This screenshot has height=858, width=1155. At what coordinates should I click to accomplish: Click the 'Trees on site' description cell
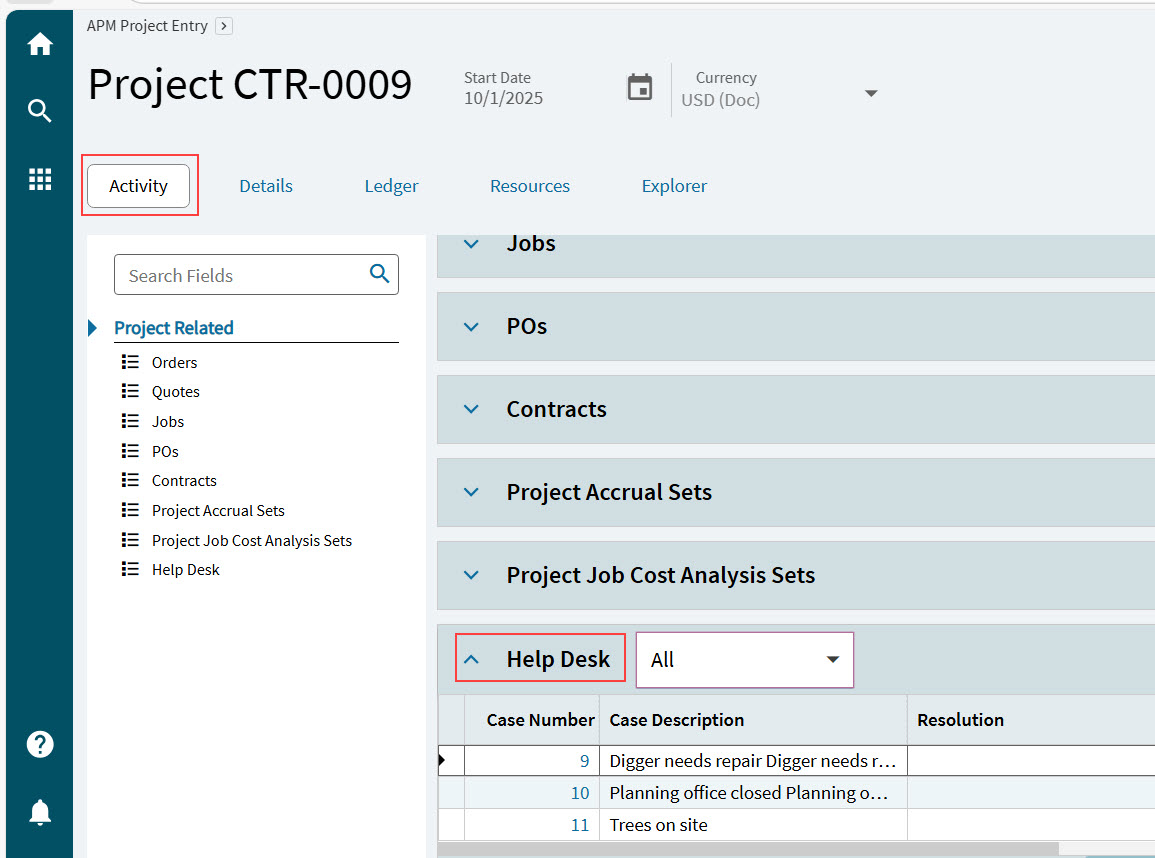pyautogui.click(x=754, y=825)
